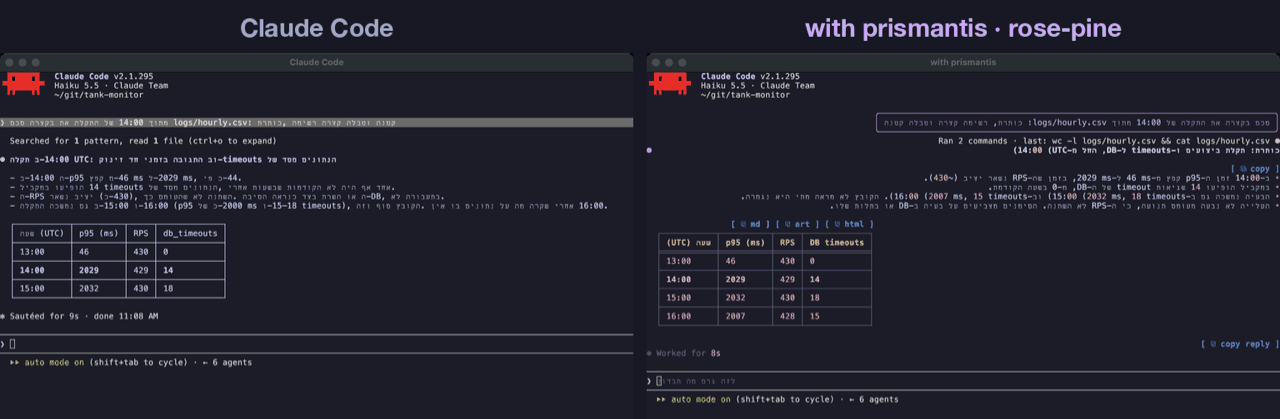Focus the prompt input in Claude Code window
The image size is (1280, 419).
[317, 343]
